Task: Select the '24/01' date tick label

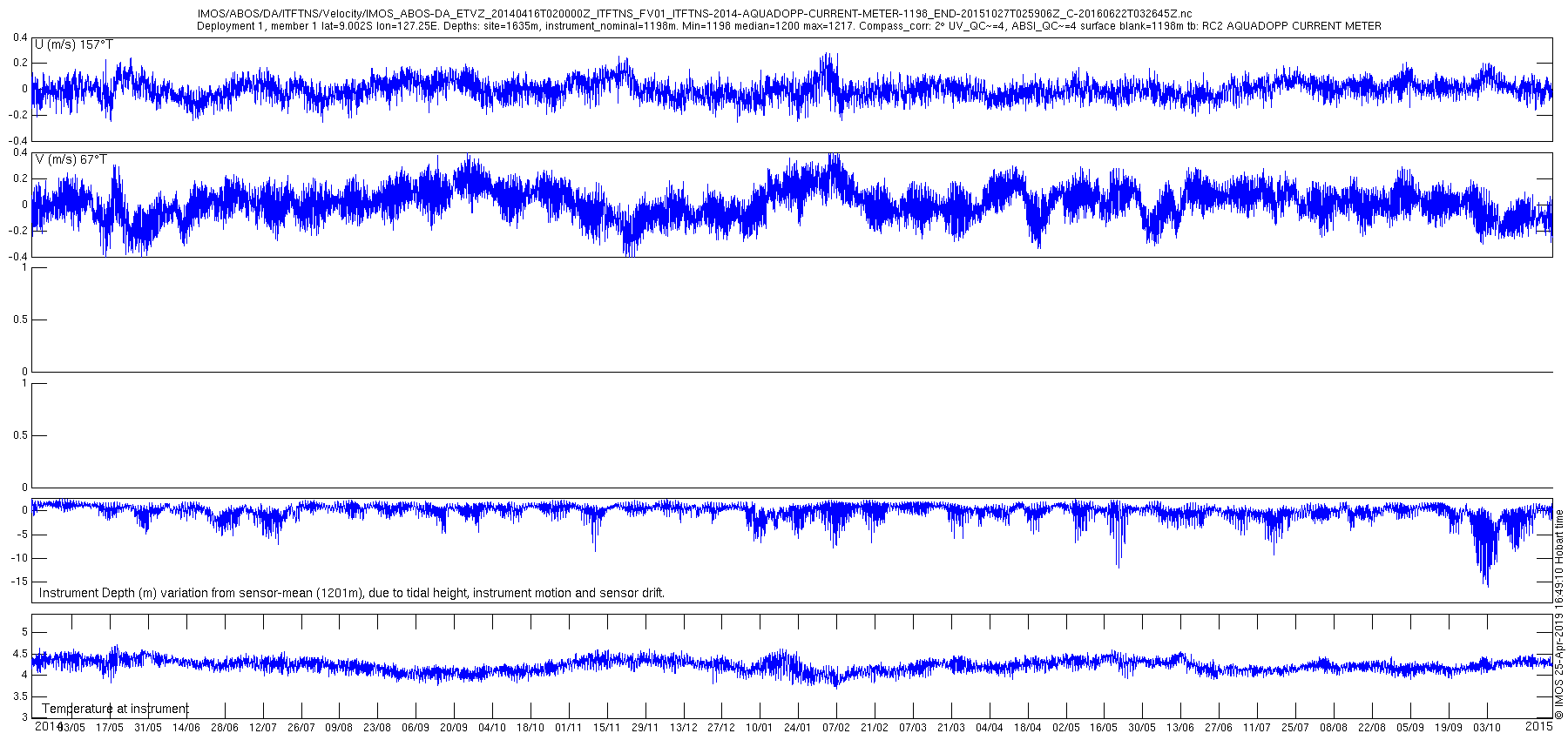Action: 798,728
